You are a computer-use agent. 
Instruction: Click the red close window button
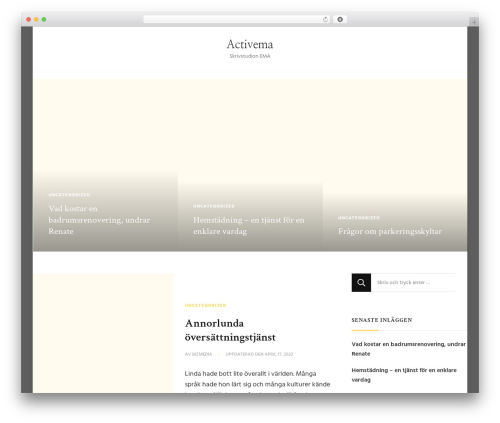pos(29,19)
